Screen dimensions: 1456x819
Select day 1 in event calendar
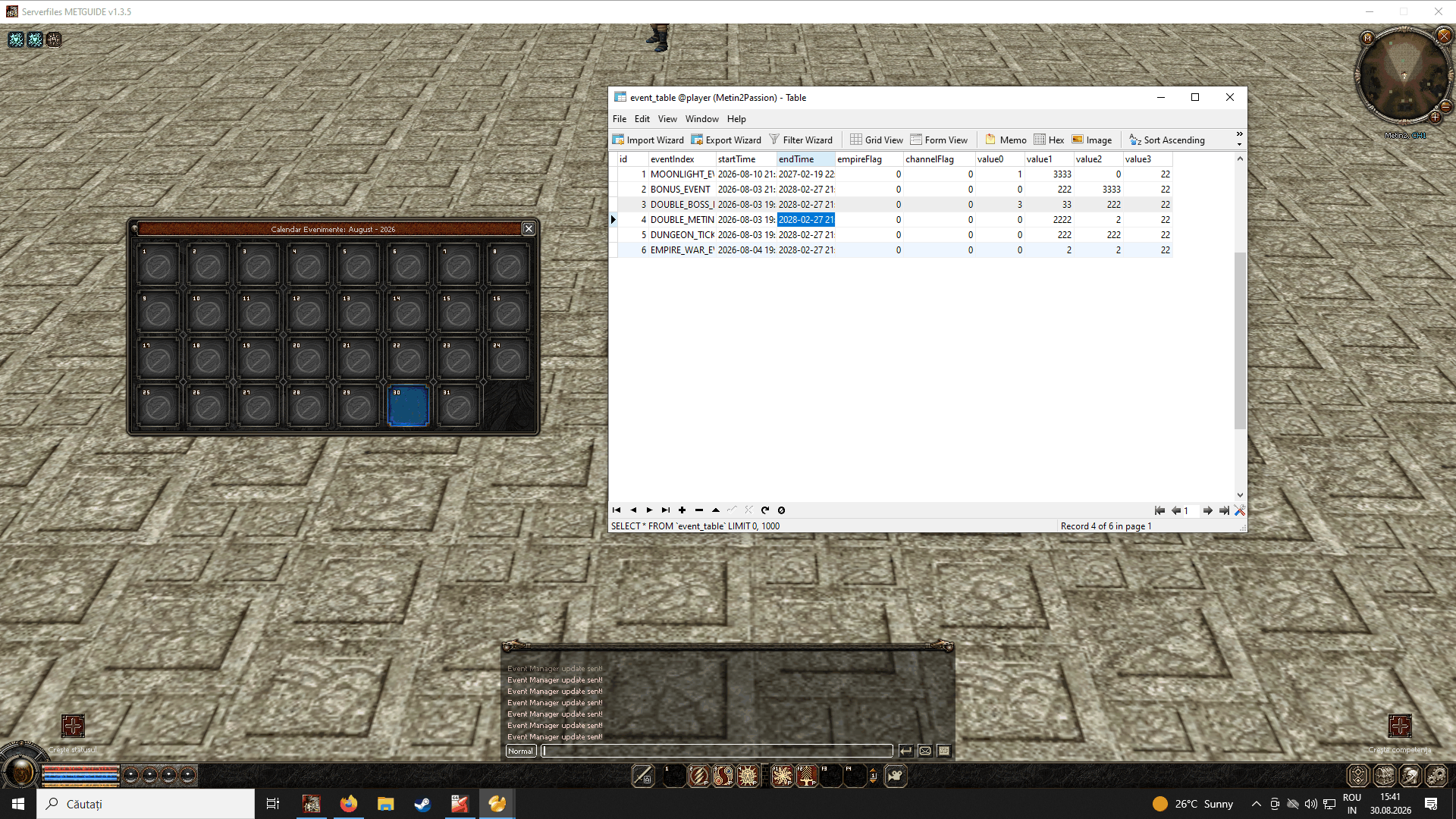158,265
